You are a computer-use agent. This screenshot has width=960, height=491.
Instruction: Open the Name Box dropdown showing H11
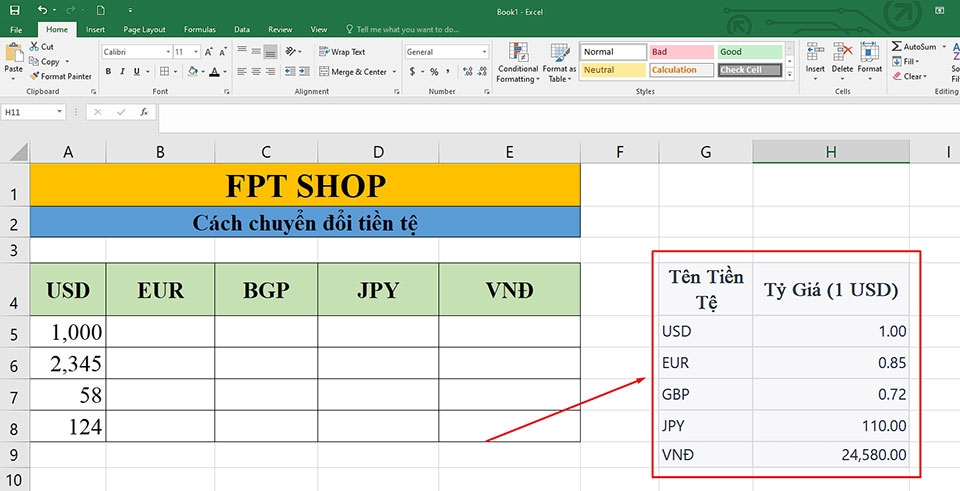(x=59, y=112)
